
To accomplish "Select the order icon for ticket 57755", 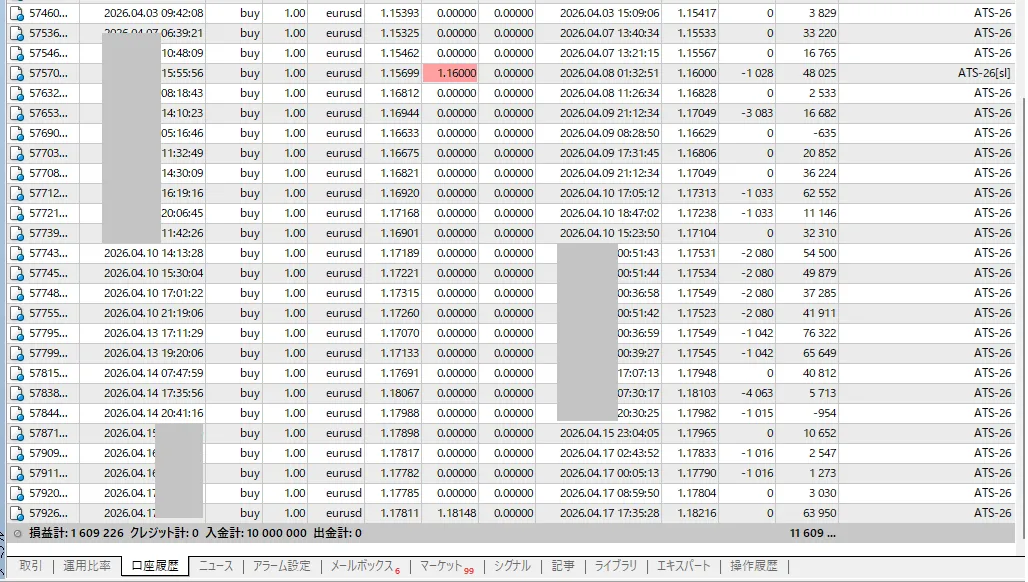I will pyautogui.click(x=17, y=313).
